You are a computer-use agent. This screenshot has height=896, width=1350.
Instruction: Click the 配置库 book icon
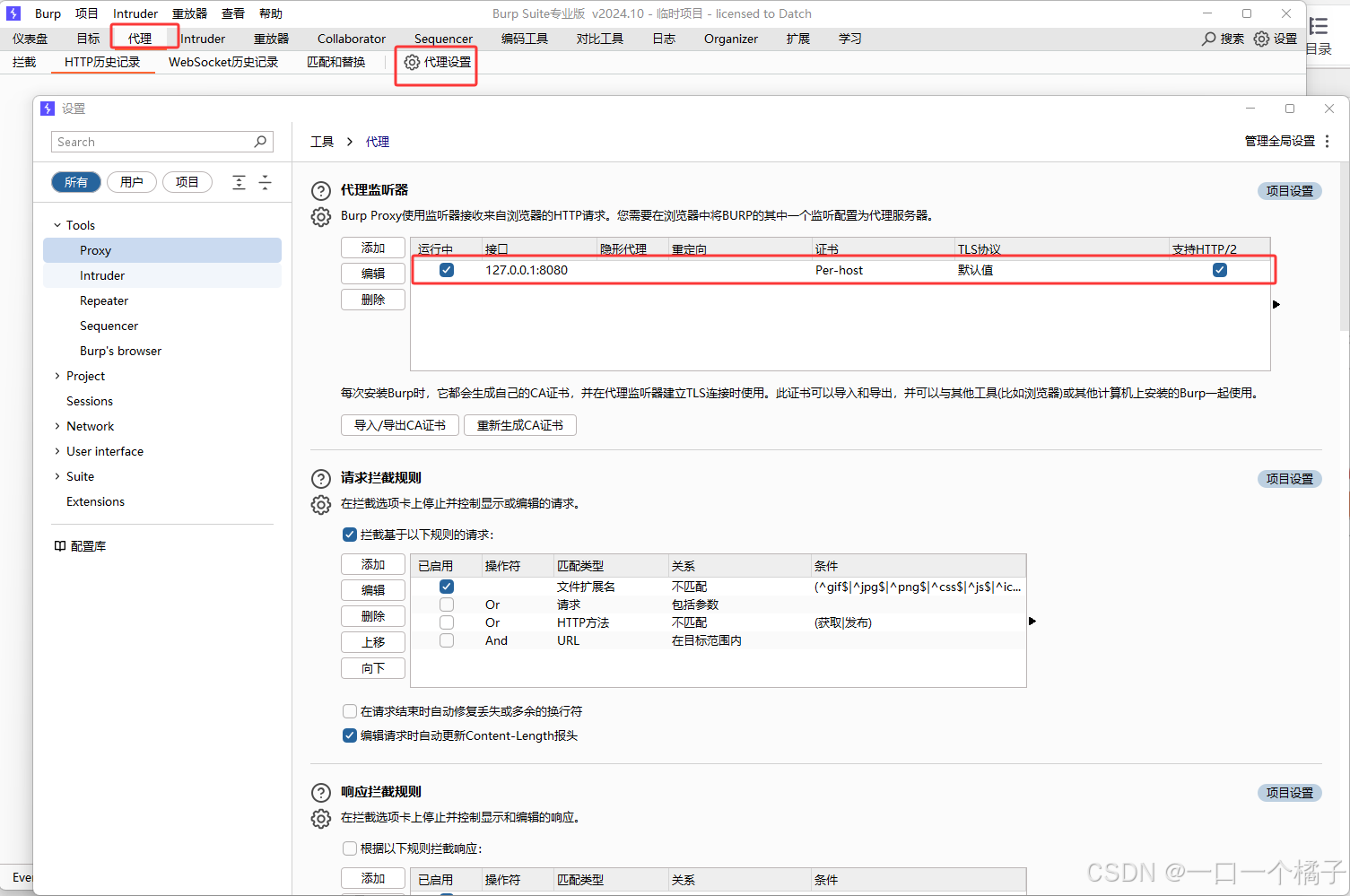click(x=59, y=545)
